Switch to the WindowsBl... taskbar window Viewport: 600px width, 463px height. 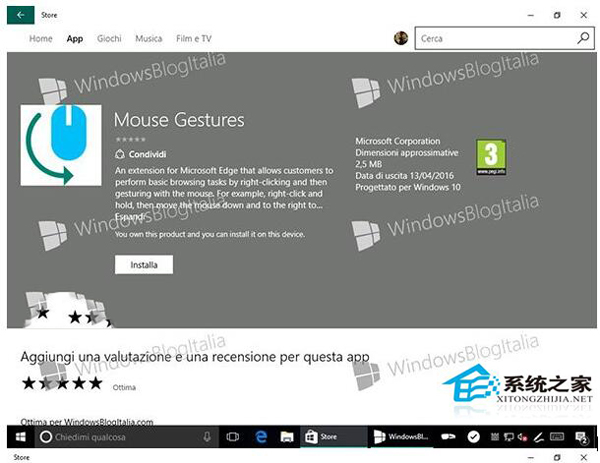[x=401, y=437]
